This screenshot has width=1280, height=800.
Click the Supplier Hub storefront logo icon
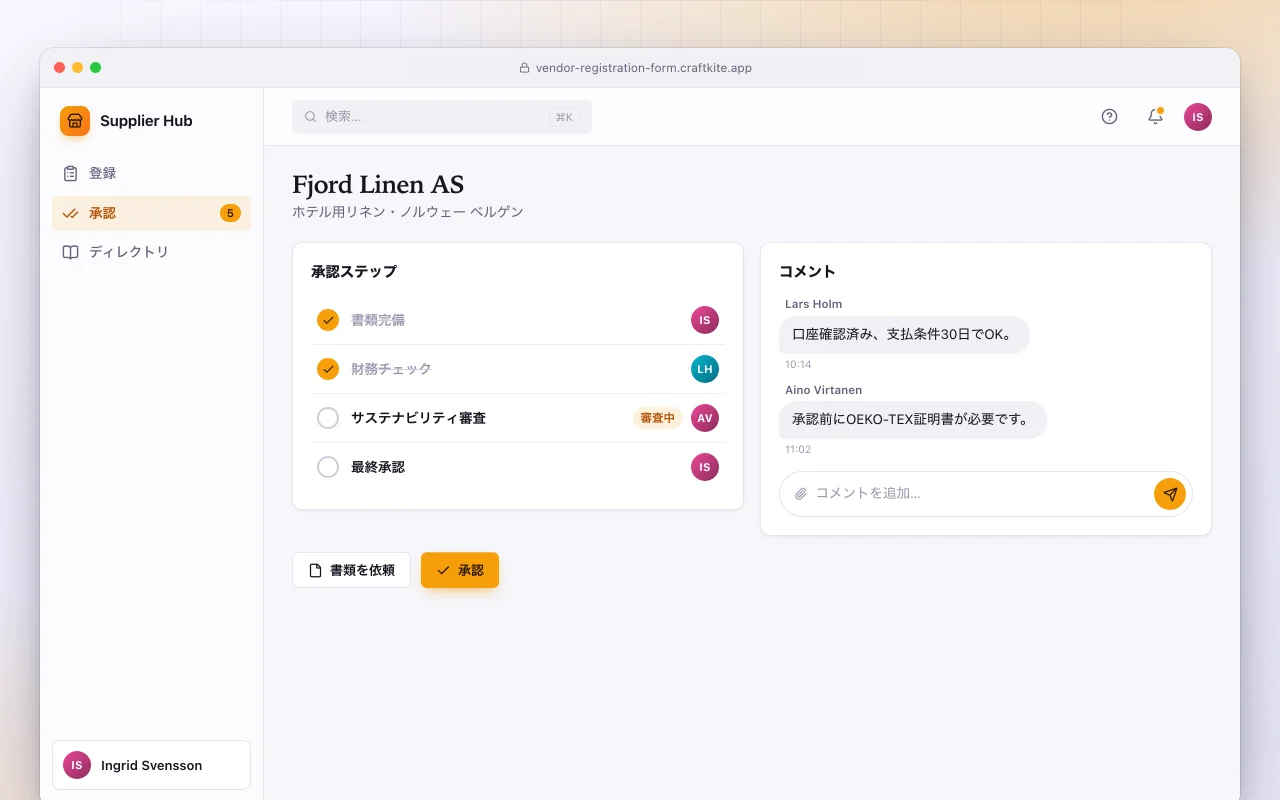pyautogui.click(x=75, y=121)
